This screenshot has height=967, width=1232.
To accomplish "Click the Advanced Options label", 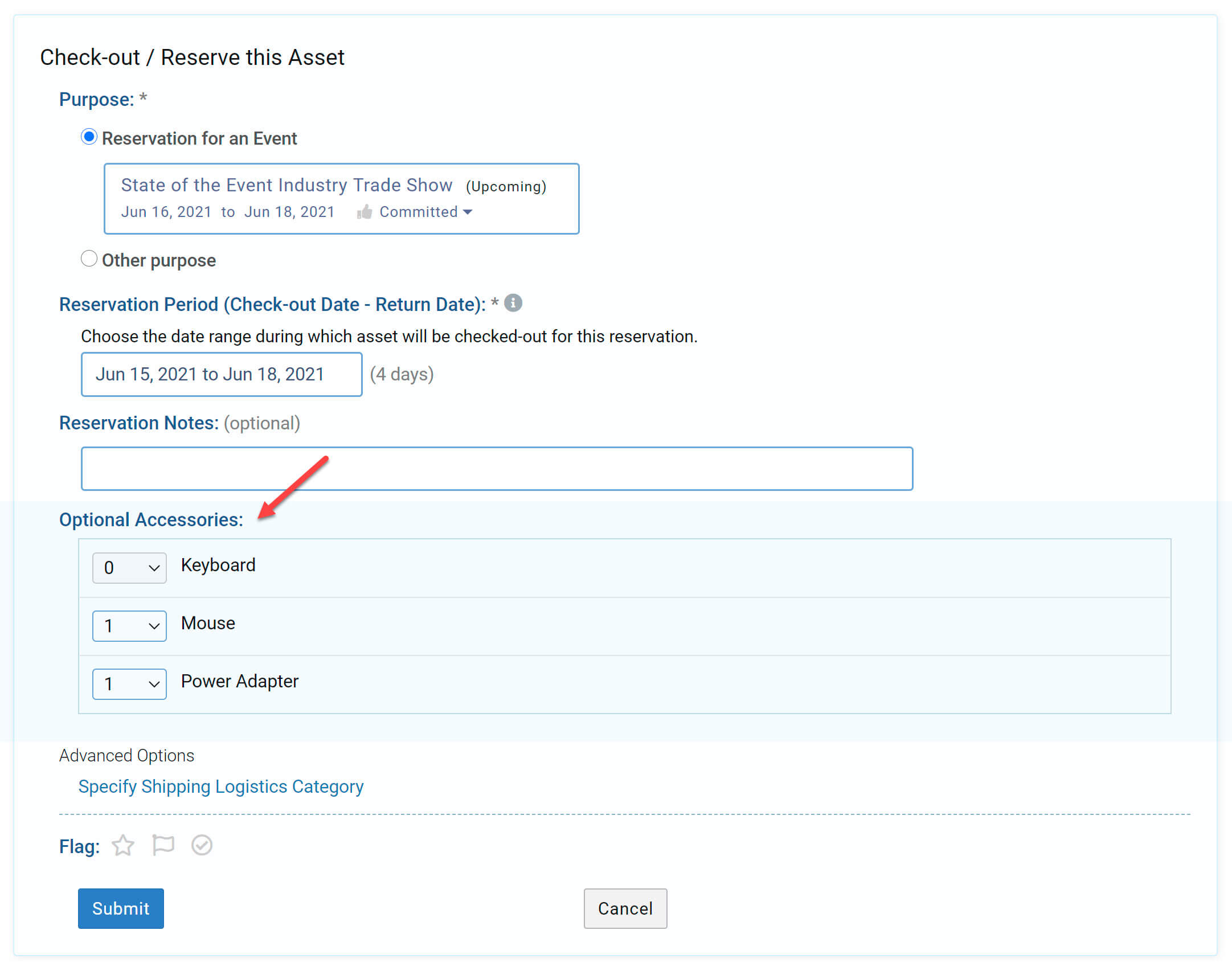I will 126,756.
